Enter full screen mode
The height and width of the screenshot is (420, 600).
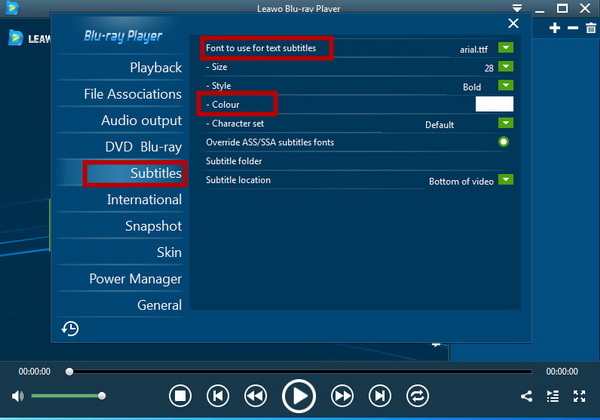click(579, 397)
